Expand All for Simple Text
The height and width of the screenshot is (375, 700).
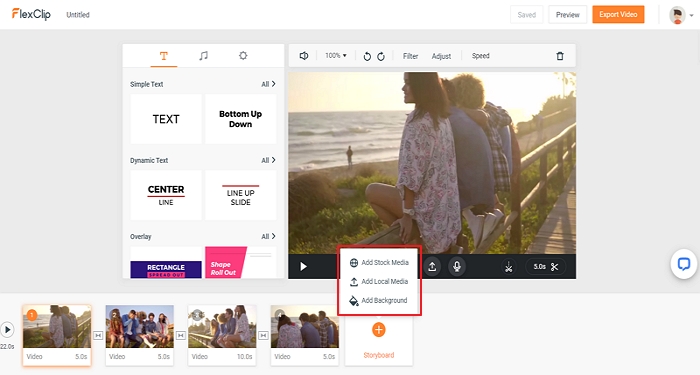[268, 84]
